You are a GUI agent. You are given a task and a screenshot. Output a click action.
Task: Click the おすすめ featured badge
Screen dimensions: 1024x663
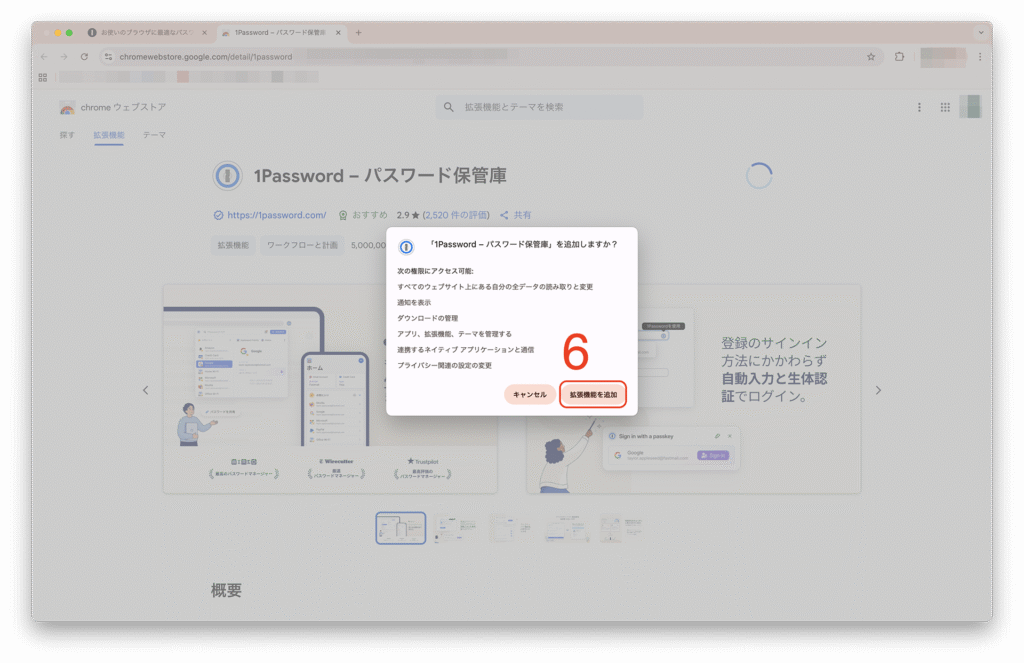[x=363, y=215]
